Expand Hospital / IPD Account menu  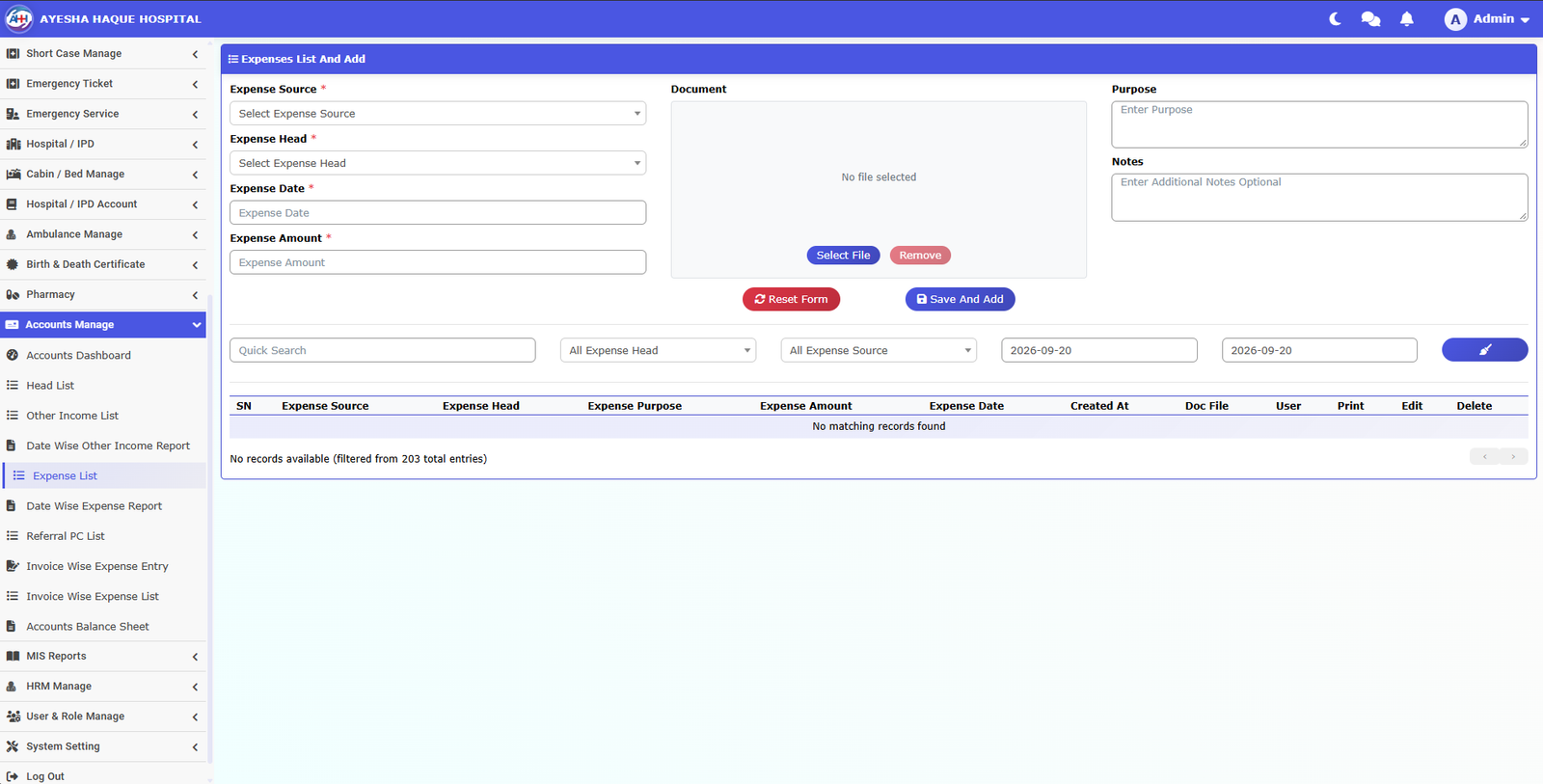coord(103,204)
